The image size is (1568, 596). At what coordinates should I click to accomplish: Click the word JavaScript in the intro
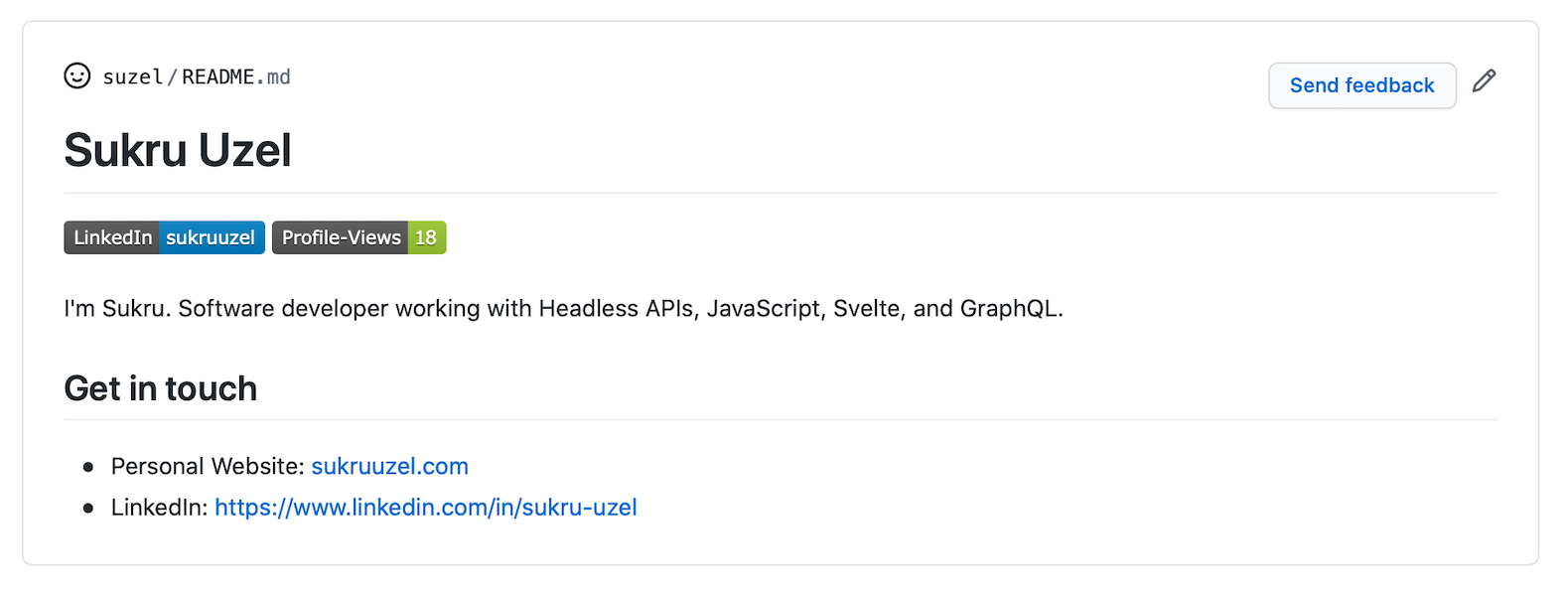pos(764,309)
